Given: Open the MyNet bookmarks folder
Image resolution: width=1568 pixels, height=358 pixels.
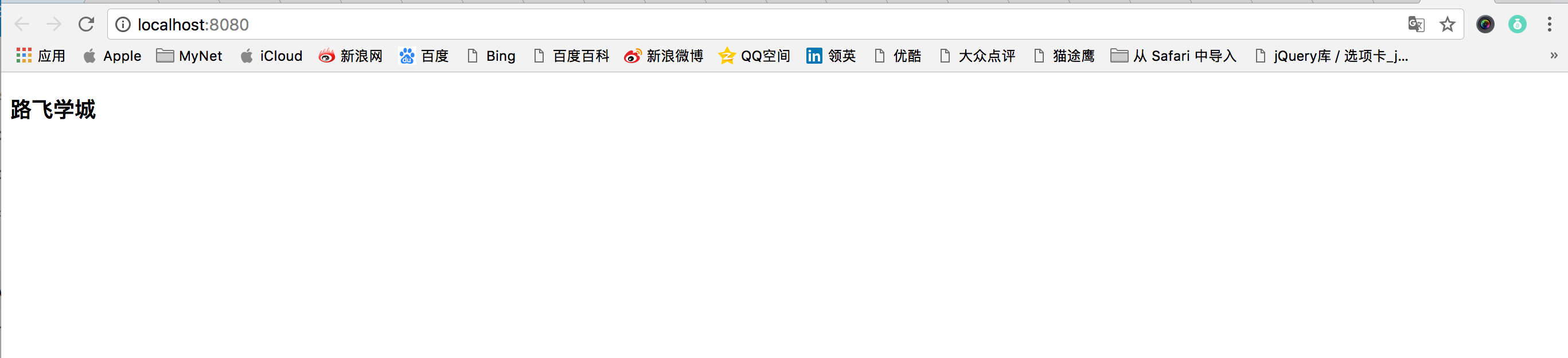Looking at the screenshot, I should [x=189, y=56].
